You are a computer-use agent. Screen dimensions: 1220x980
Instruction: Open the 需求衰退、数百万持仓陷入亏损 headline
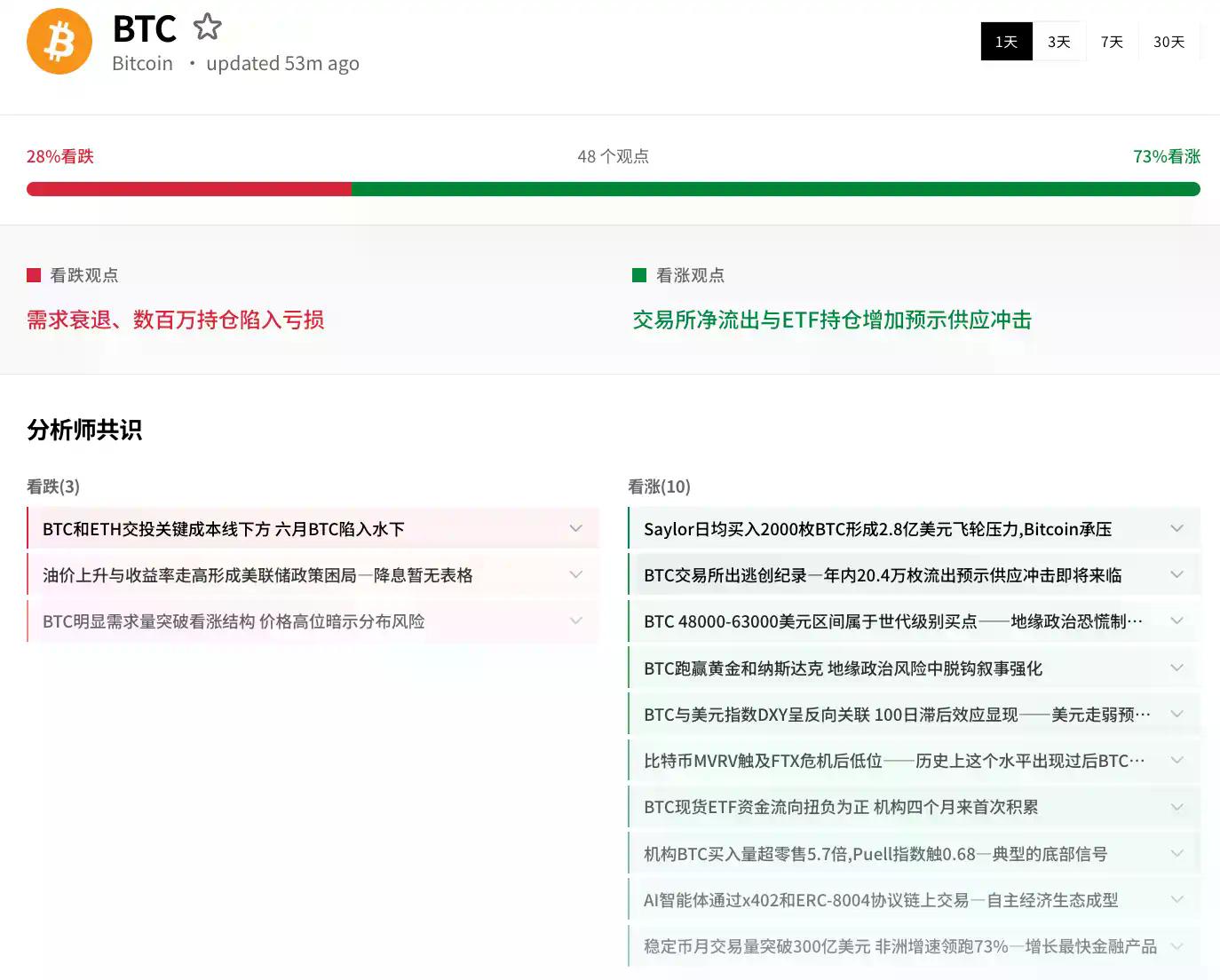coord(176,320)
